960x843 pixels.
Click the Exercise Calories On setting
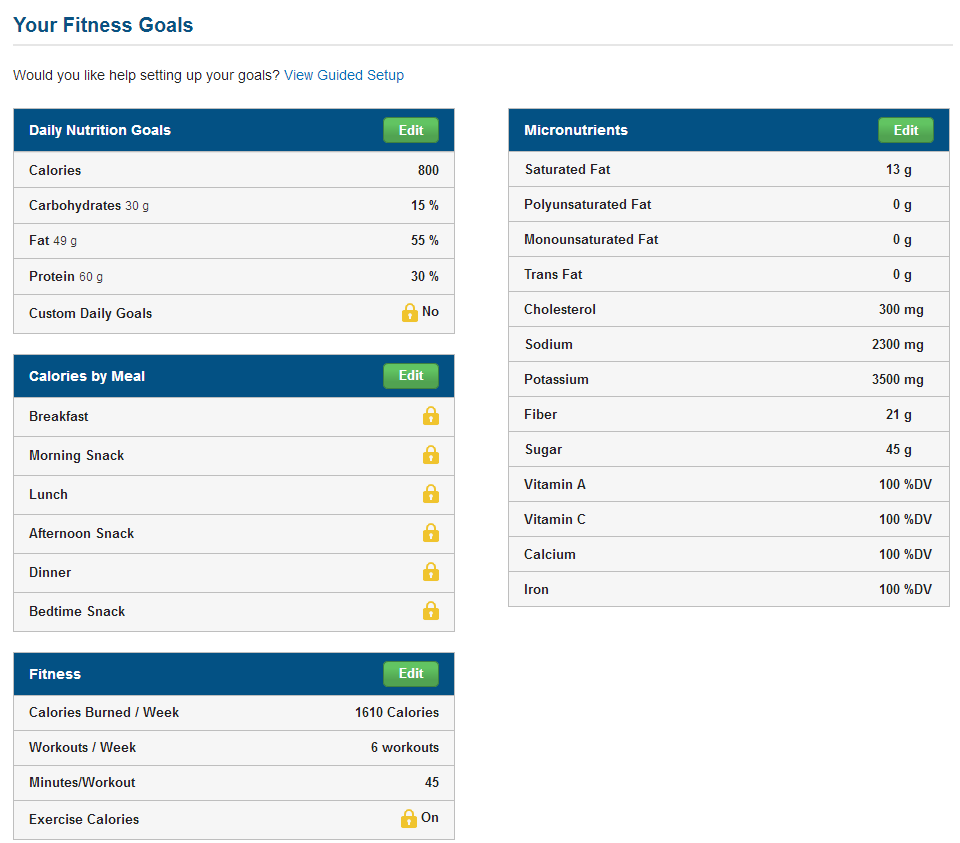(430, 817)
